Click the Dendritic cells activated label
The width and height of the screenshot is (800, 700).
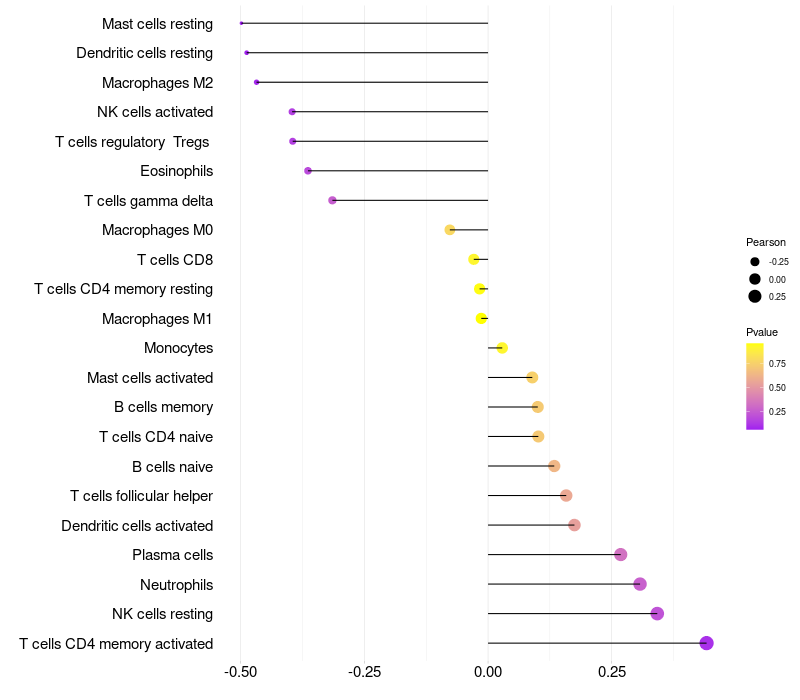(137, 526)
